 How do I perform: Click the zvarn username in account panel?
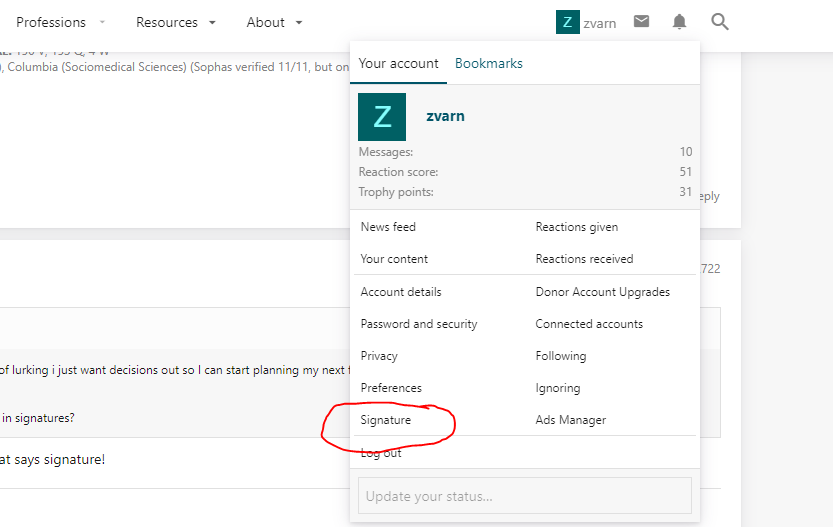445,116
